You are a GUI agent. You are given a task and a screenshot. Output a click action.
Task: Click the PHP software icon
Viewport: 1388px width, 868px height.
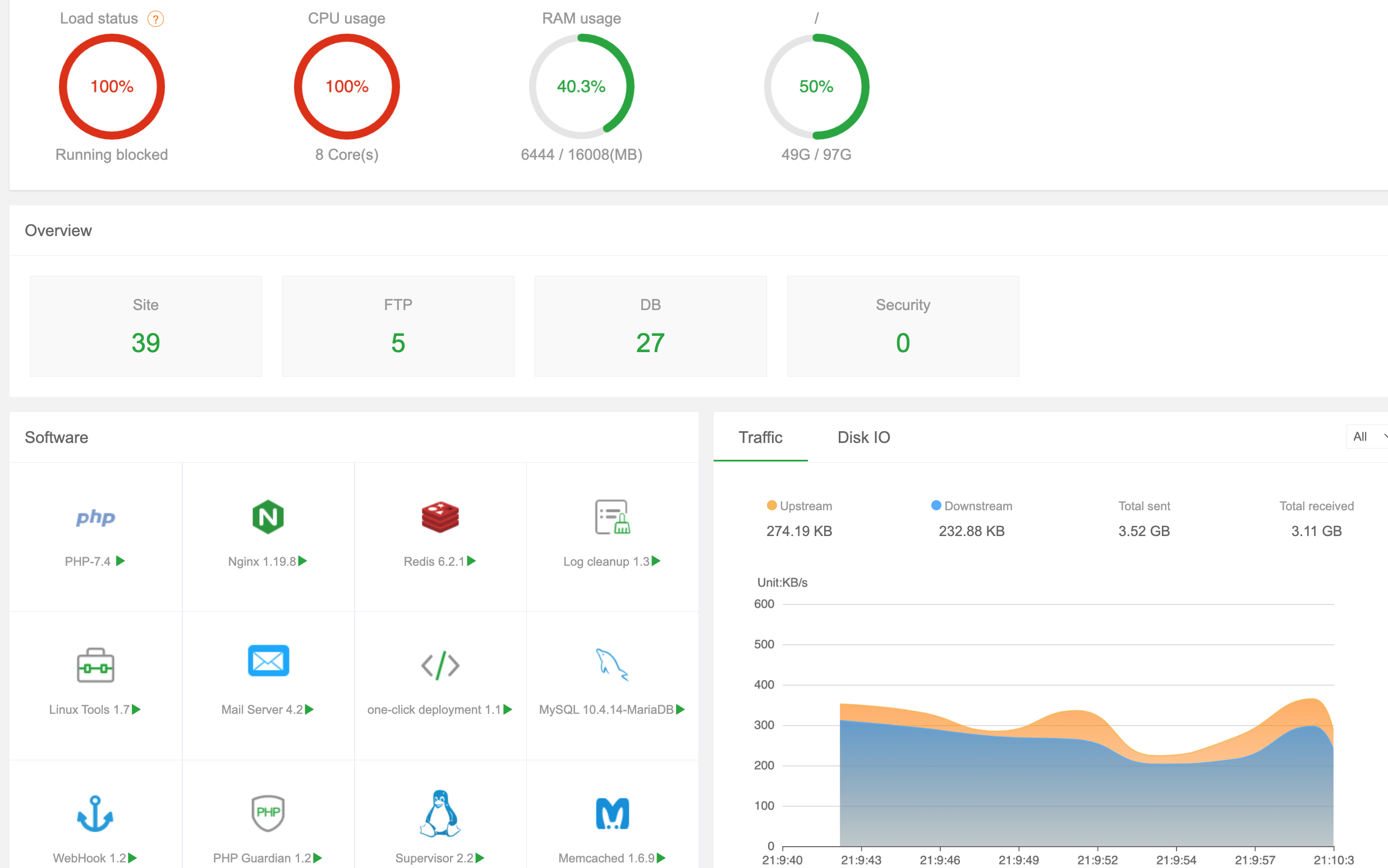tap(95, 517)
